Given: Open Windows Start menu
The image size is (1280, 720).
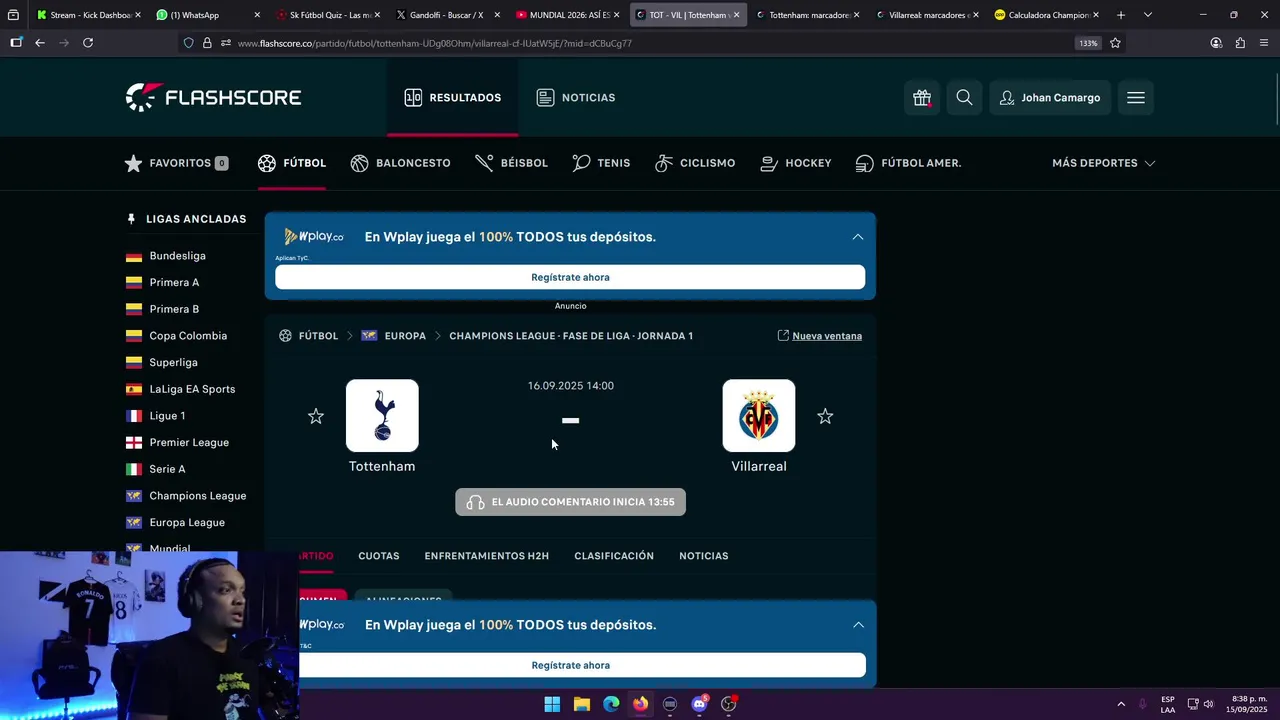Looking at the screenshot, I should click(552, 704).
